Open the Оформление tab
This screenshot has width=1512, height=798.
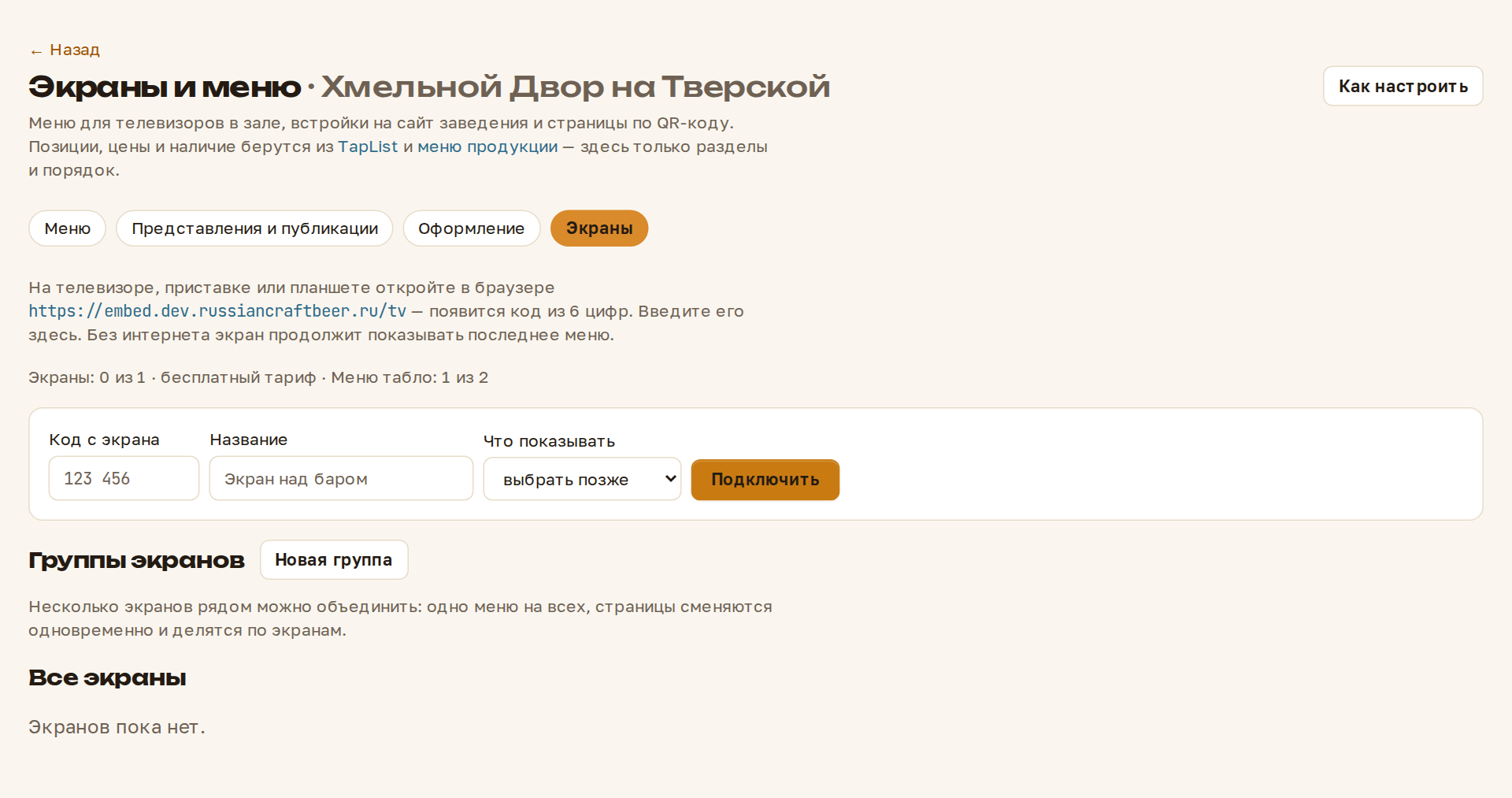point(471,228)
